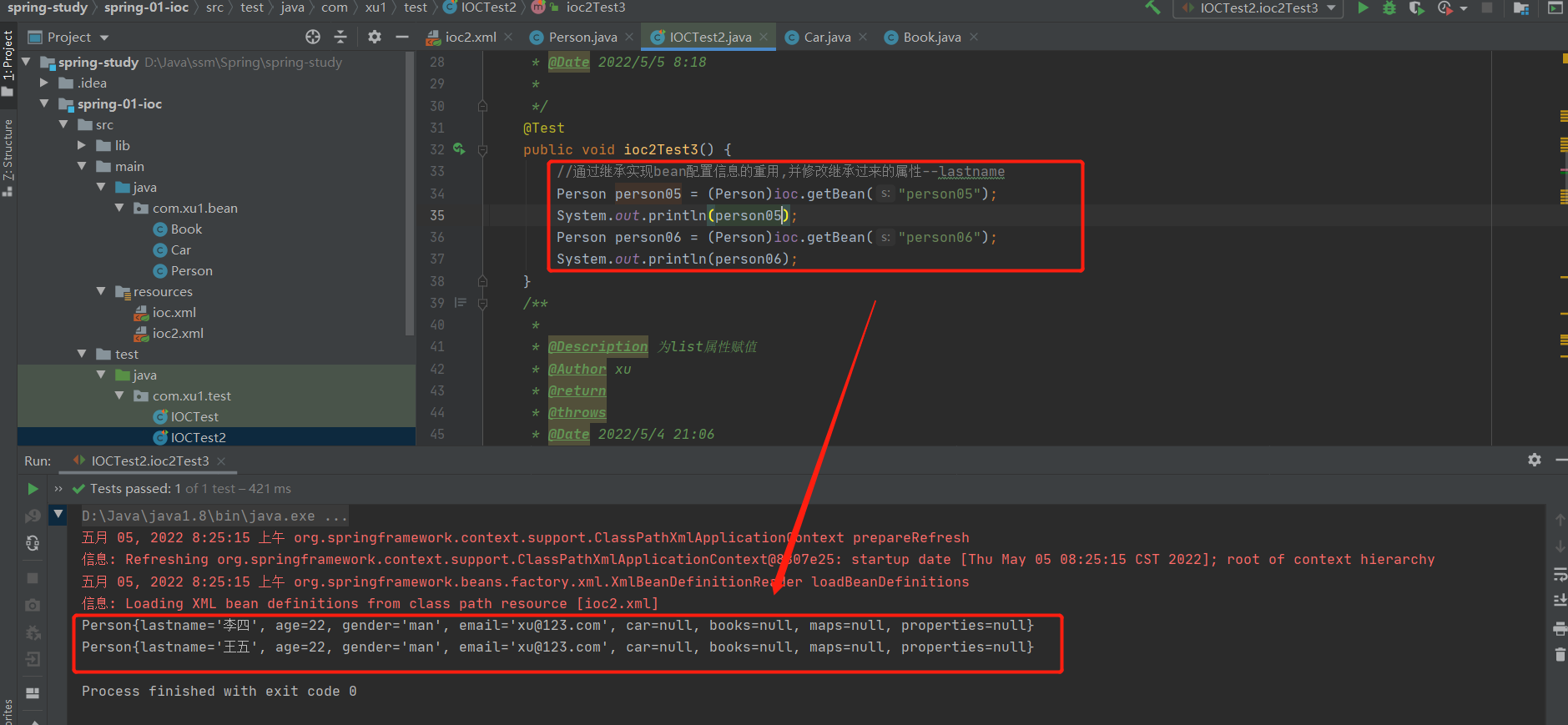The width and height of the screenshot is (1568, 725).
Task: Show the hidden test toolbar actions chevron
Action: [x=58, y=489]
